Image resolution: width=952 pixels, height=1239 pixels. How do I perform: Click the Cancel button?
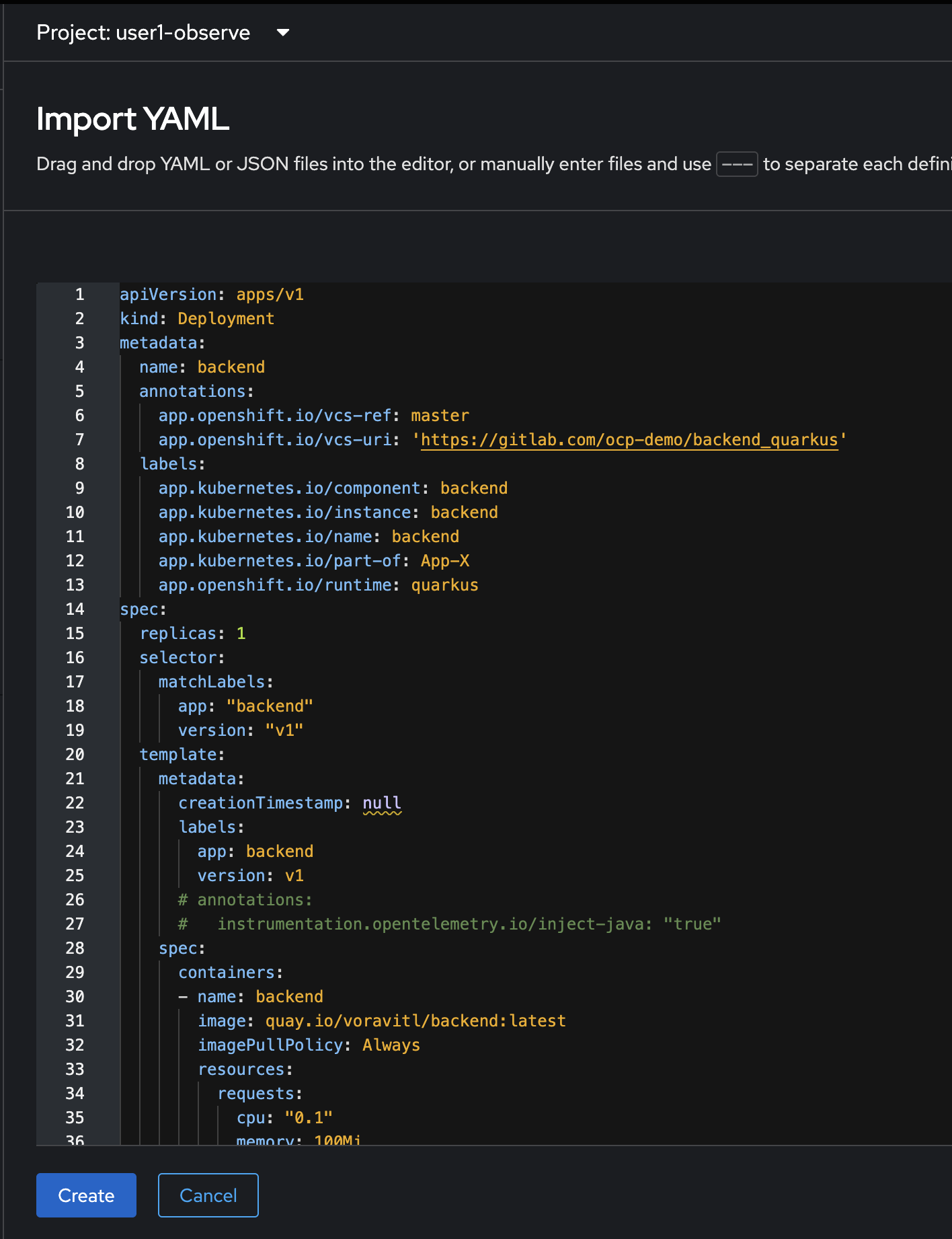click(x=208, y=1195)
